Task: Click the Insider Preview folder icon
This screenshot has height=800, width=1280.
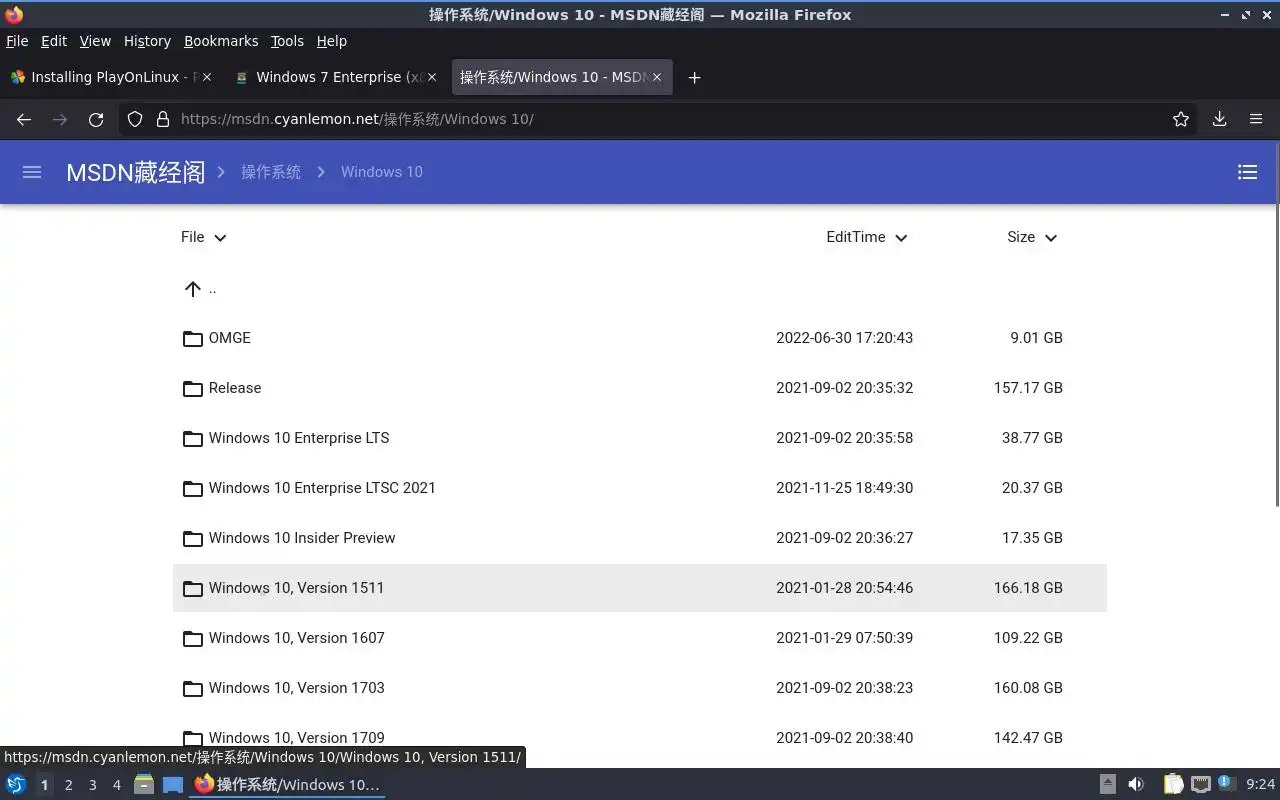Action: click(193, 538)
